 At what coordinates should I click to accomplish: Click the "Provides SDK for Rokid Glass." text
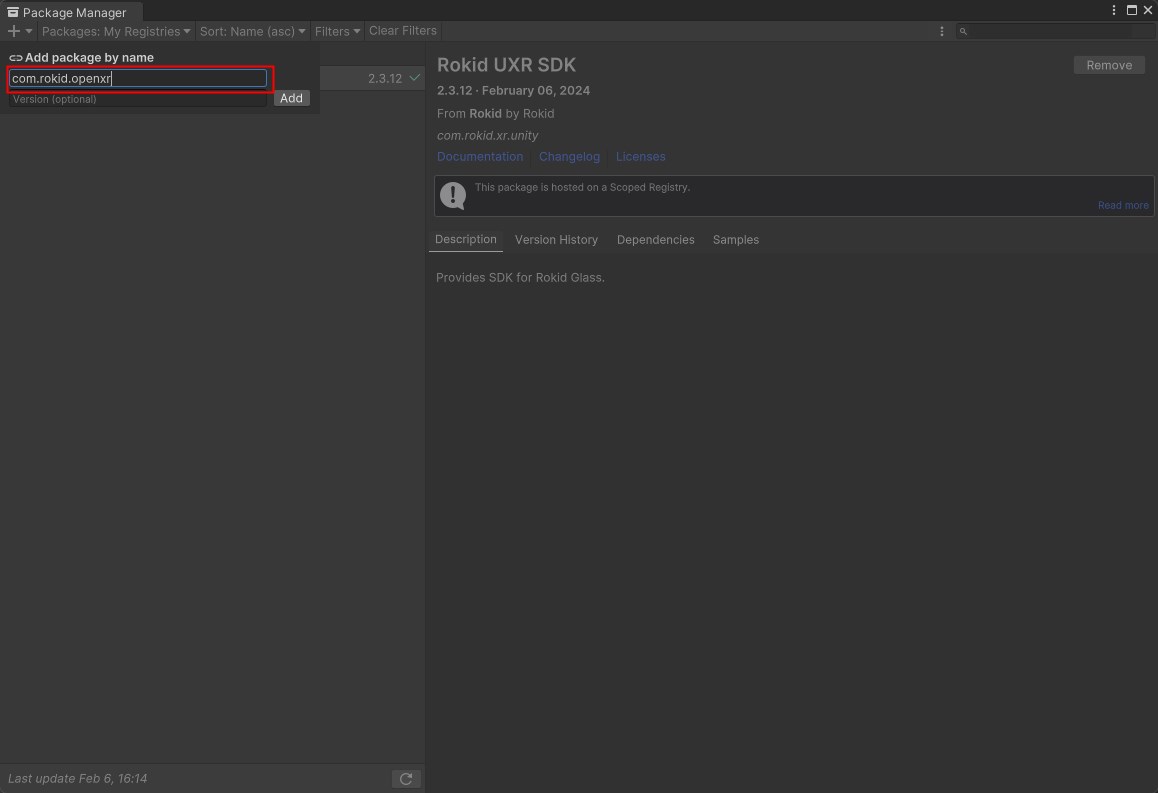click(x=520, y=278)
